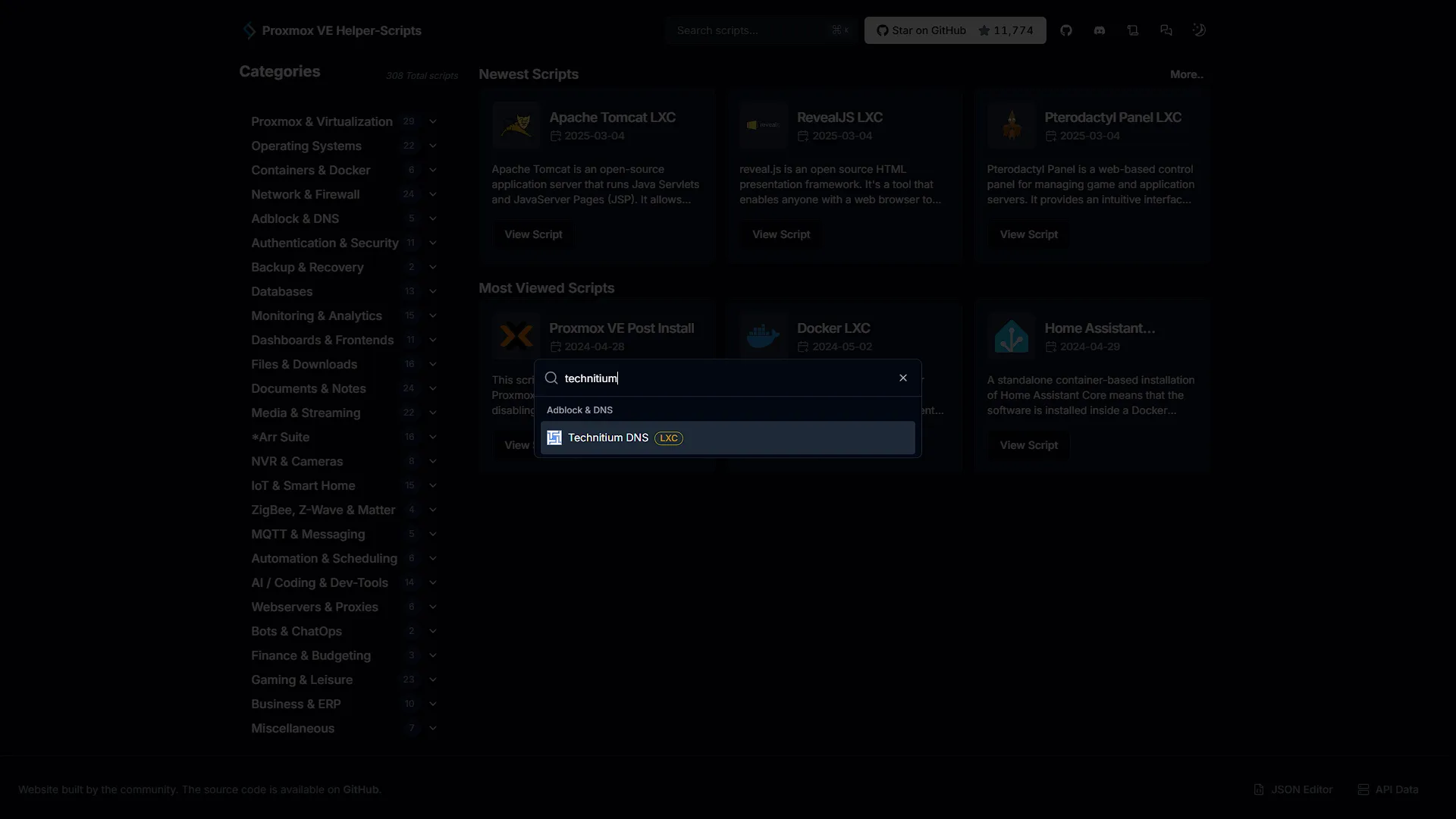Click the Technitium DNS icon in results

[x=554, y=438]
